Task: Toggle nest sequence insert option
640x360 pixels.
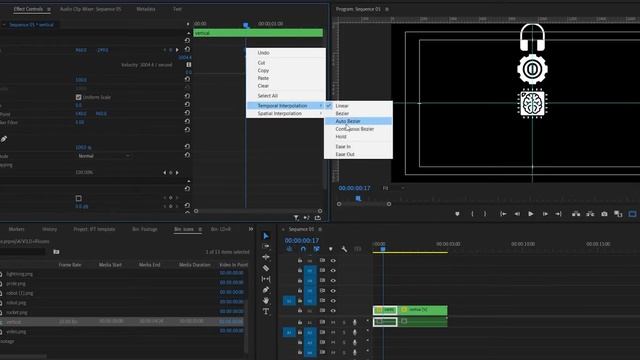Action: click(289, 249)
